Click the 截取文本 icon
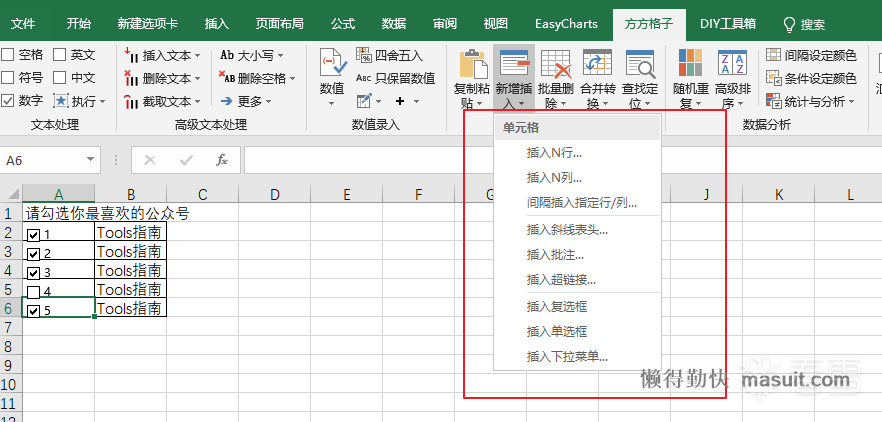The image size is (882, 422). (x=131, y=101)
